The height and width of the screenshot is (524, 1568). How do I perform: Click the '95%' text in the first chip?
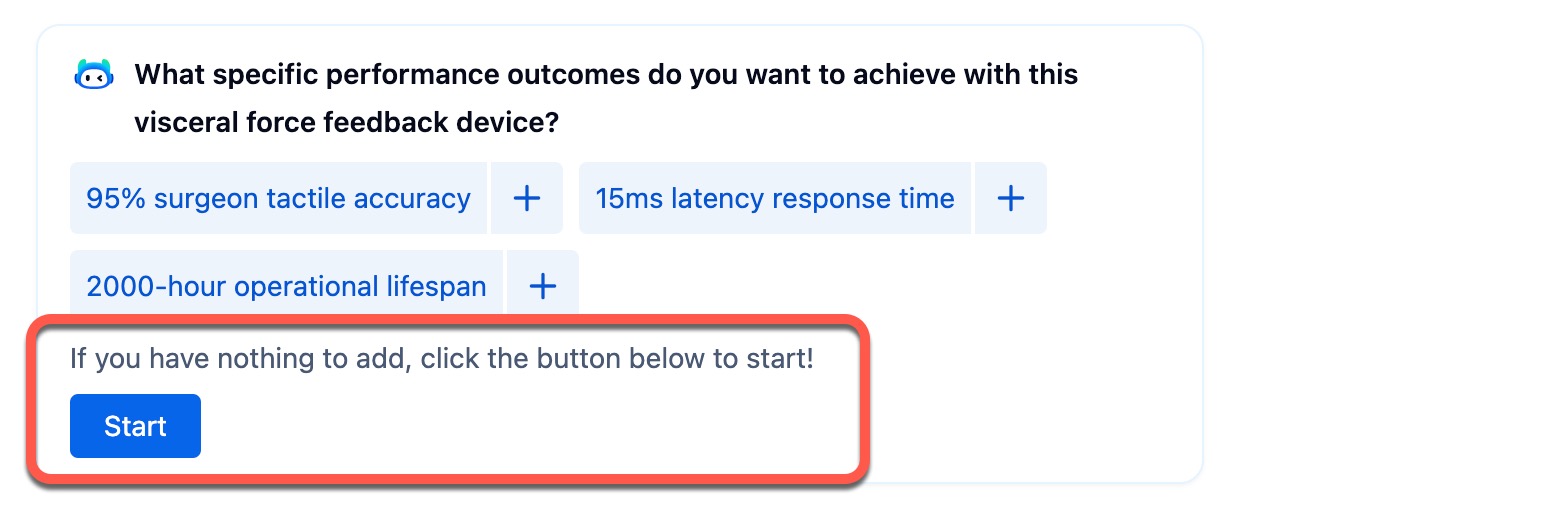[117, 198]
